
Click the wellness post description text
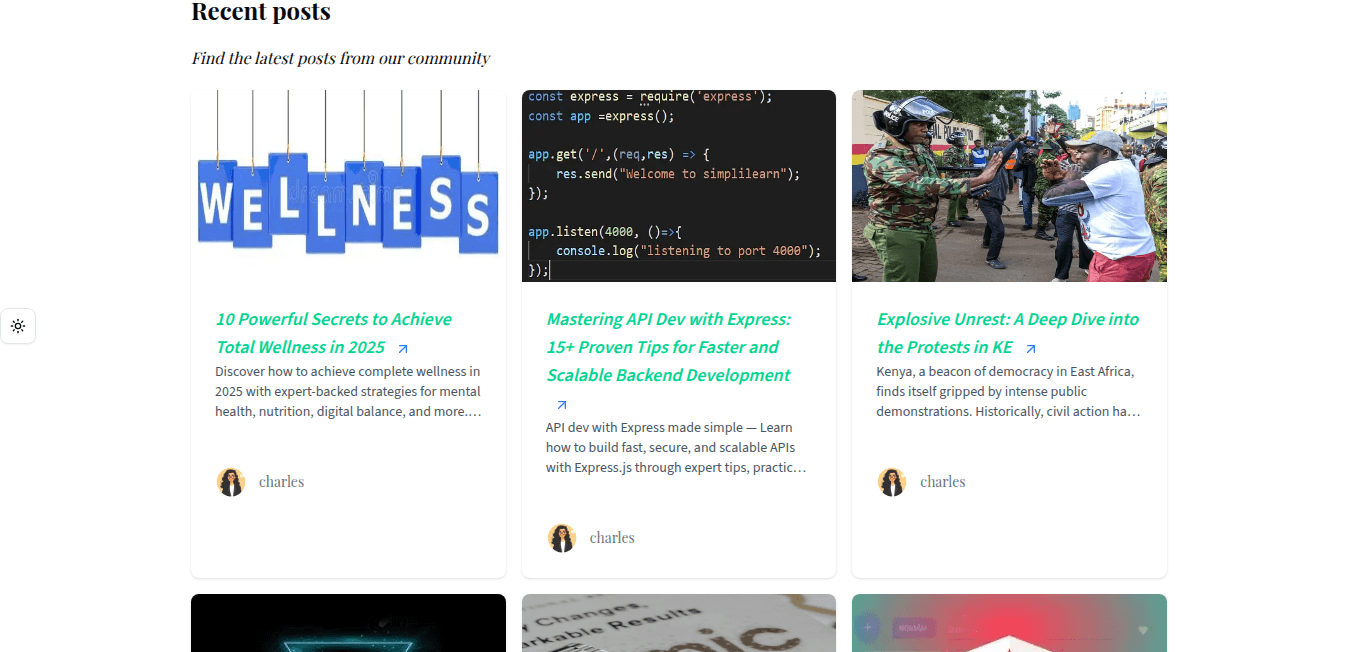pyautogui.click(x=348, y=392)
